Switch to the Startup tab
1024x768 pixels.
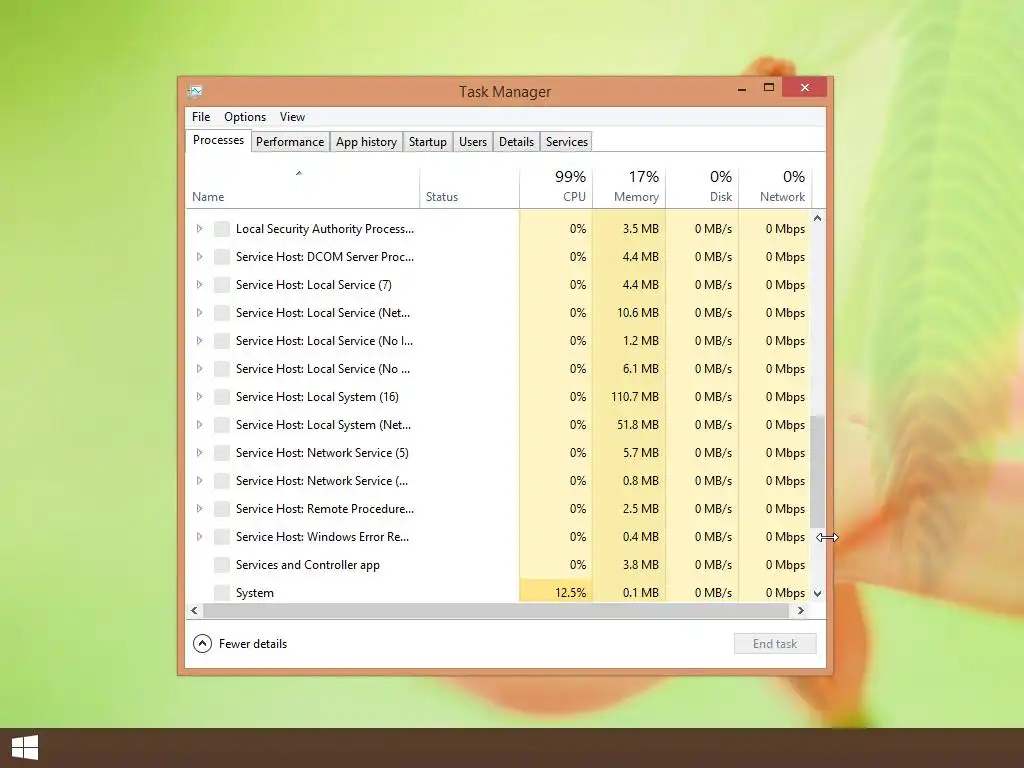click(428, 142)
